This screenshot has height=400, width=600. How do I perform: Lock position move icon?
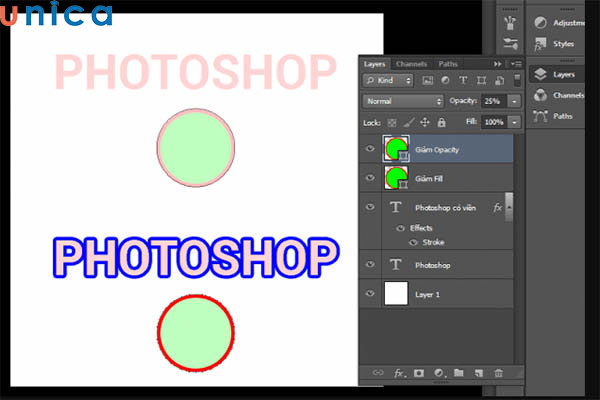425,122
